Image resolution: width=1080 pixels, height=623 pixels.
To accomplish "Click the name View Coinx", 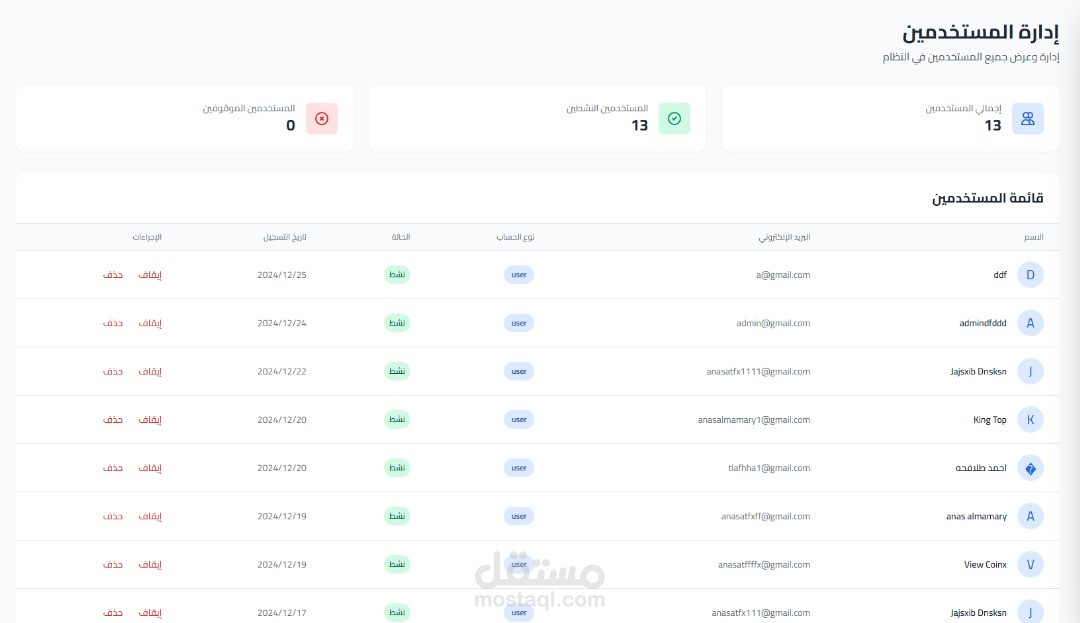I will tap(985, 564).
